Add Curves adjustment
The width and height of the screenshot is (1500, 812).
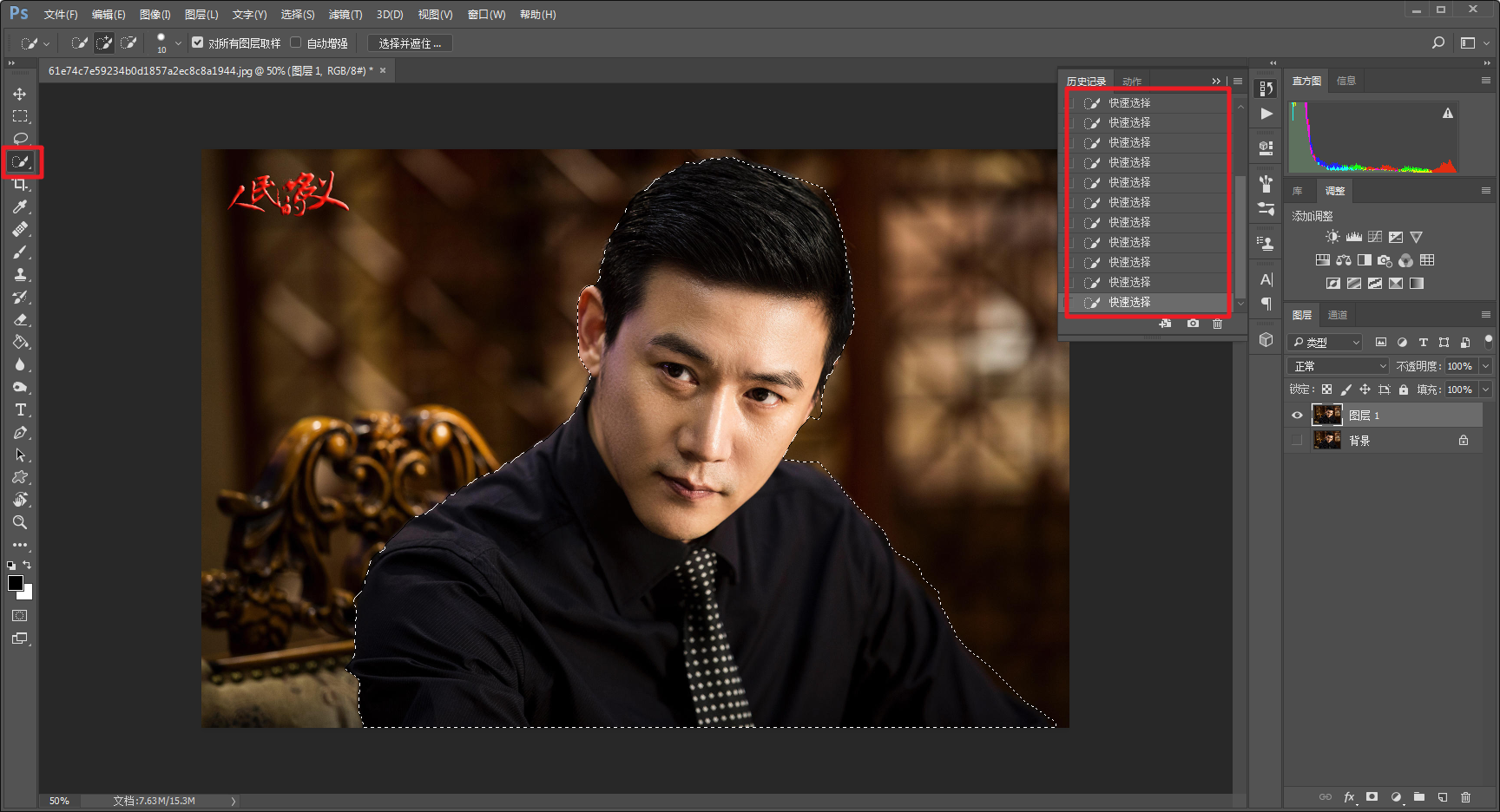click(x=1375, y=237)
